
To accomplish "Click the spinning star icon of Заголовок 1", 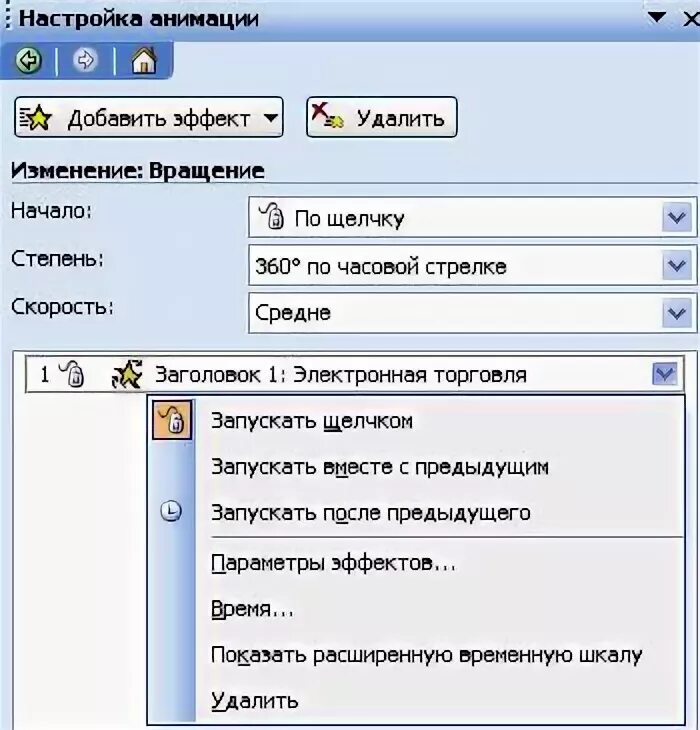I will [x=127, y=374].
